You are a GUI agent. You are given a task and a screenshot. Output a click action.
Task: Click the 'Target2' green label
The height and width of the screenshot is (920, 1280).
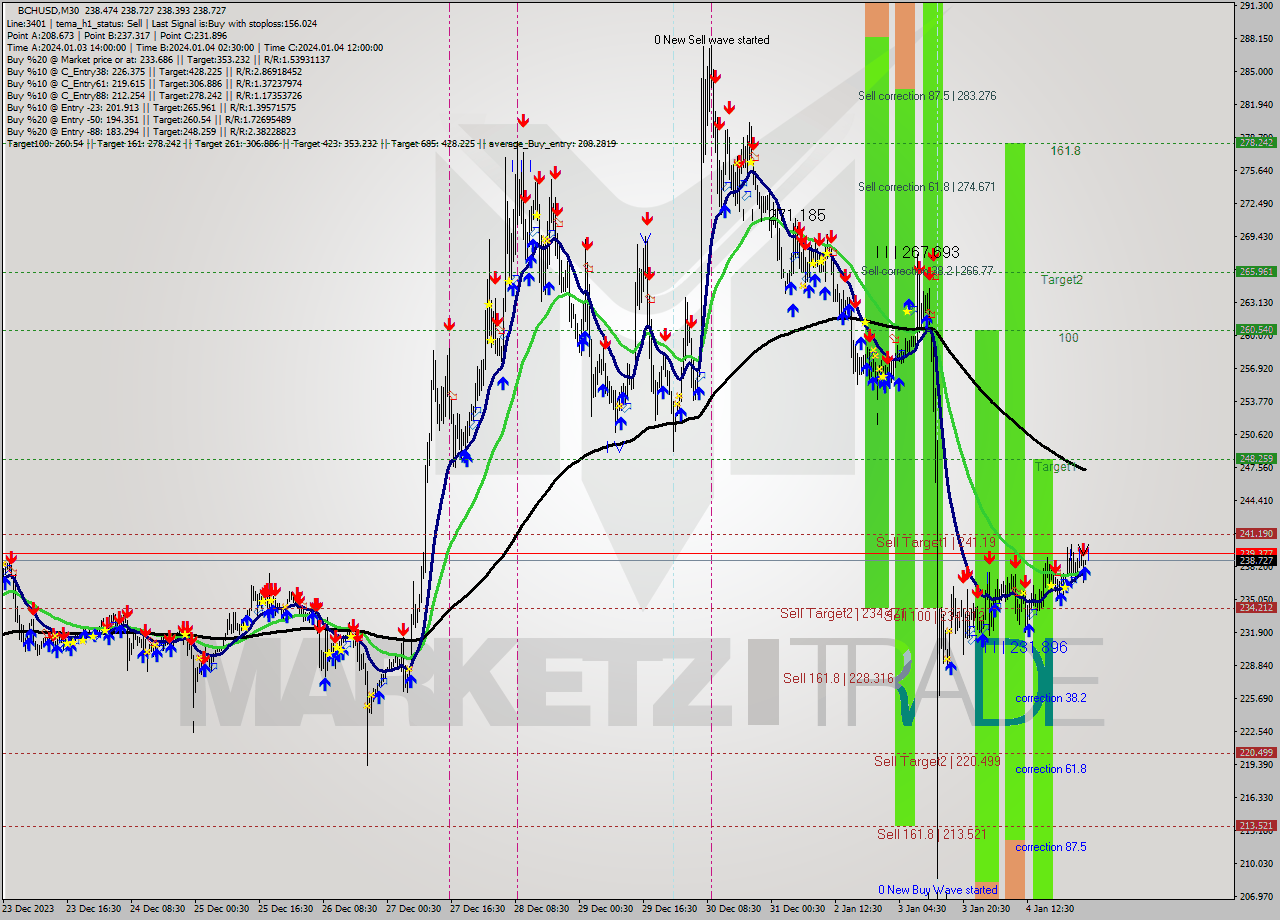[x=1061, y=280]
